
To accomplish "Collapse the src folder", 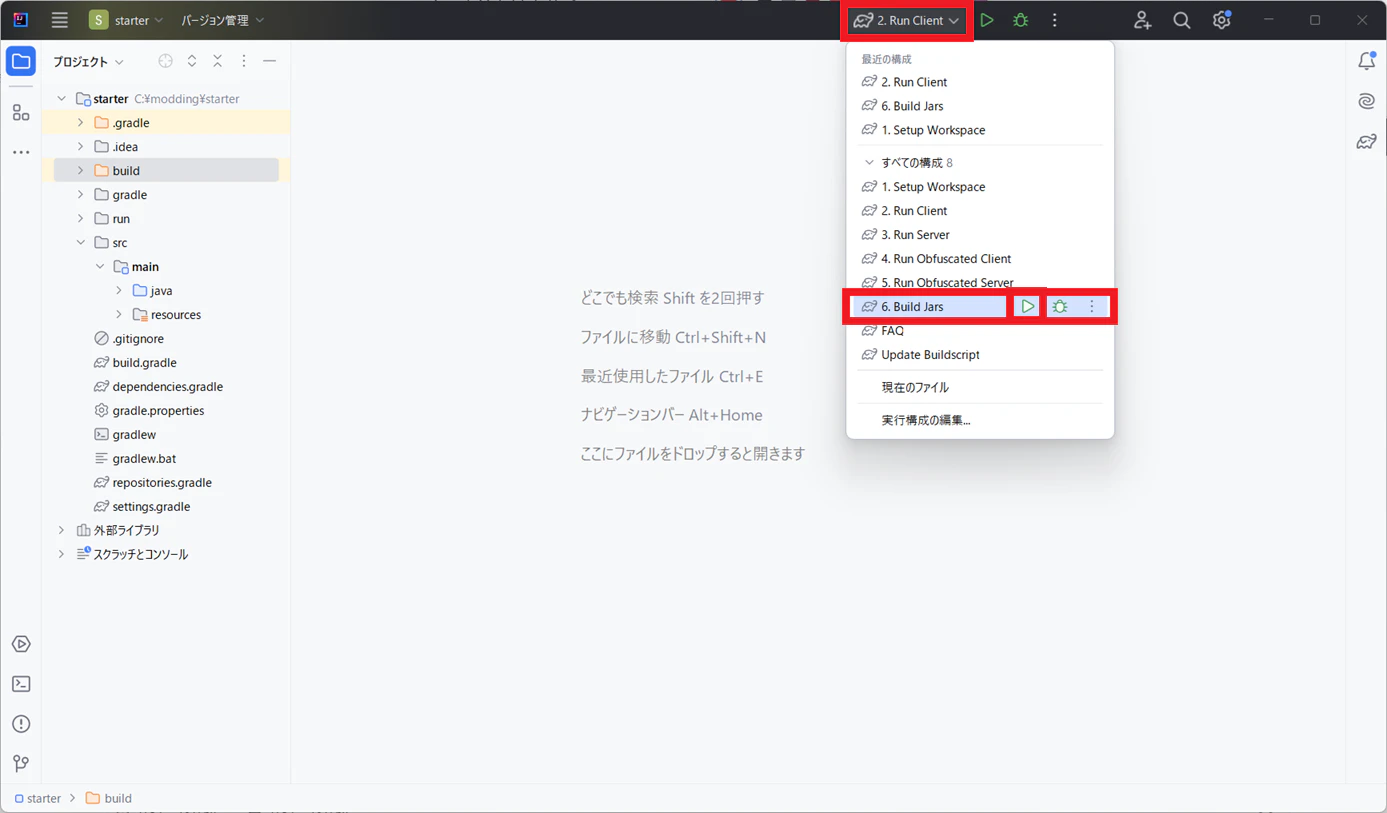I will [x=81, y=243].
